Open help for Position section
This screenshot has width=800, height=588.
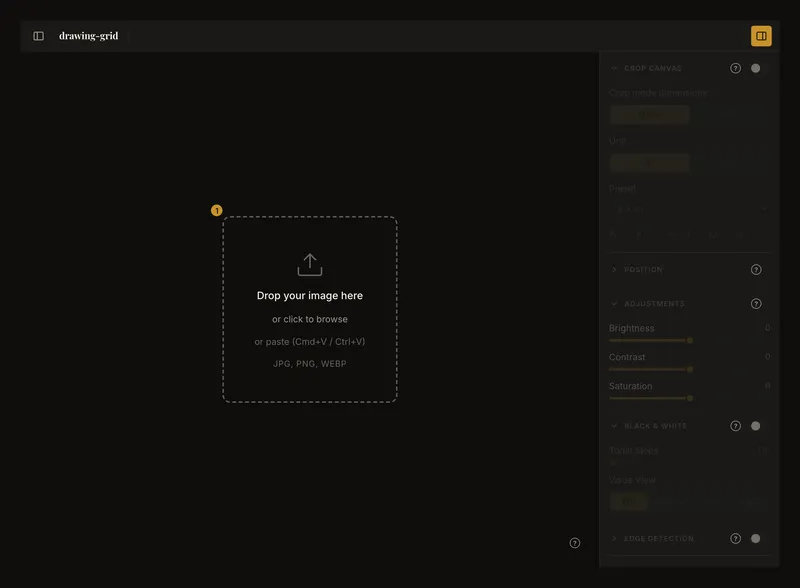[x=756, y=270]
